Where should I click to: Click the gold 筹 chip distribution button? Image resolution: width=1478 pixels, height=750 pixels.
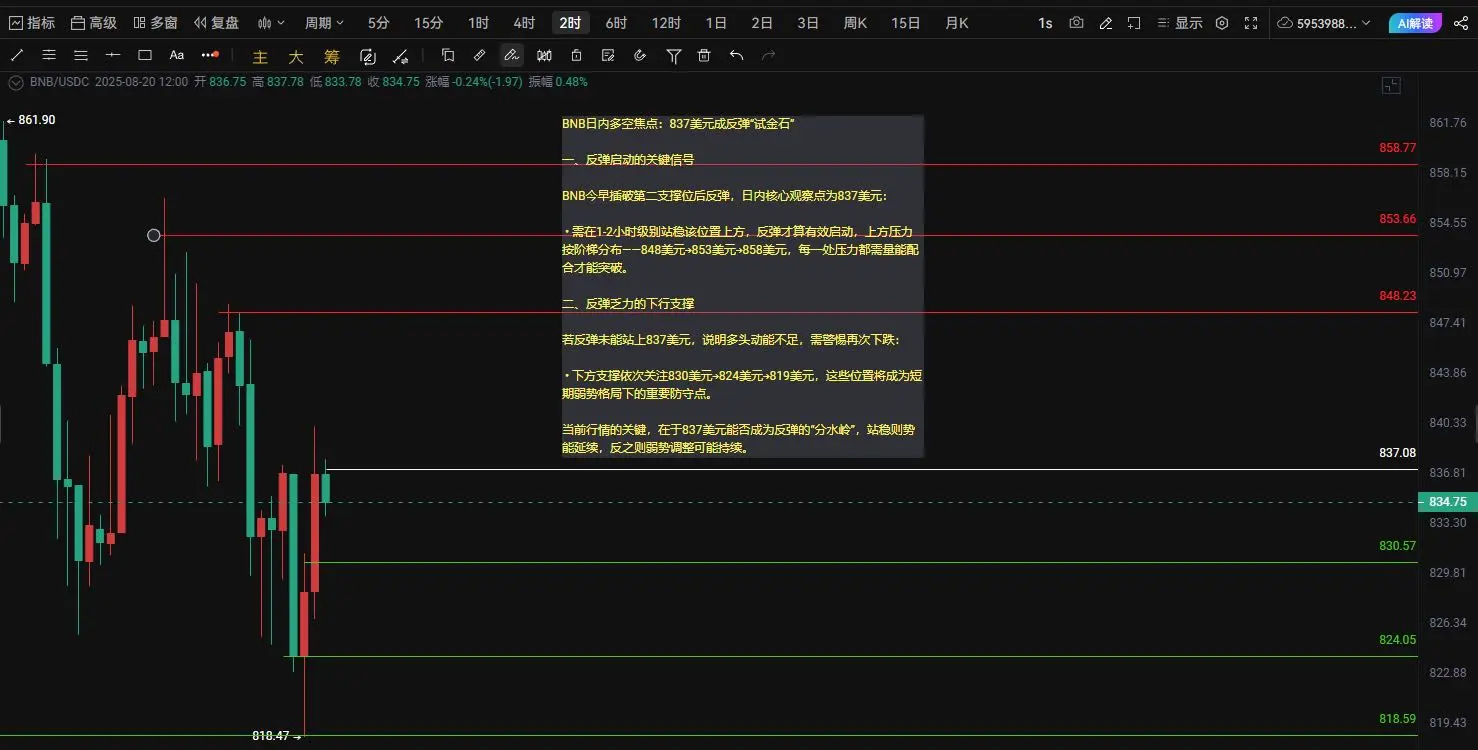(332, 57)
